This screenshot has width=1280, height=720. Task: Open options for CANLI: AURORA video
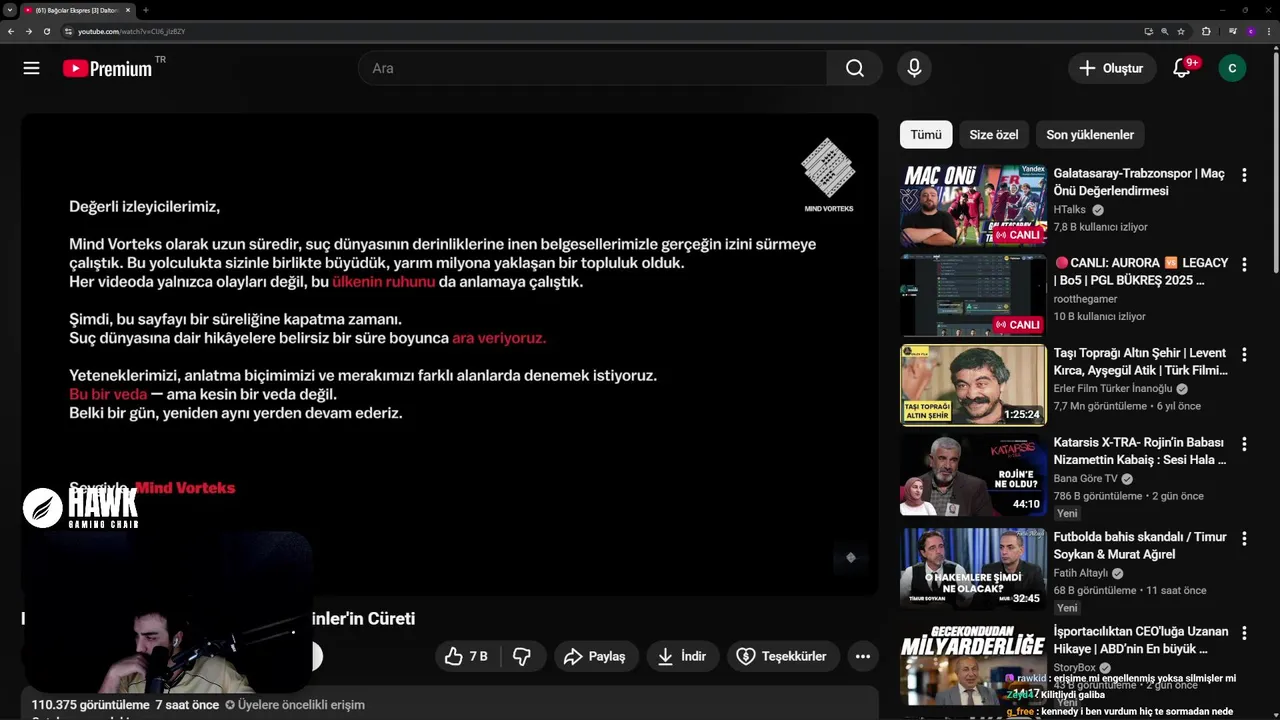click(x=1244, y=265)
